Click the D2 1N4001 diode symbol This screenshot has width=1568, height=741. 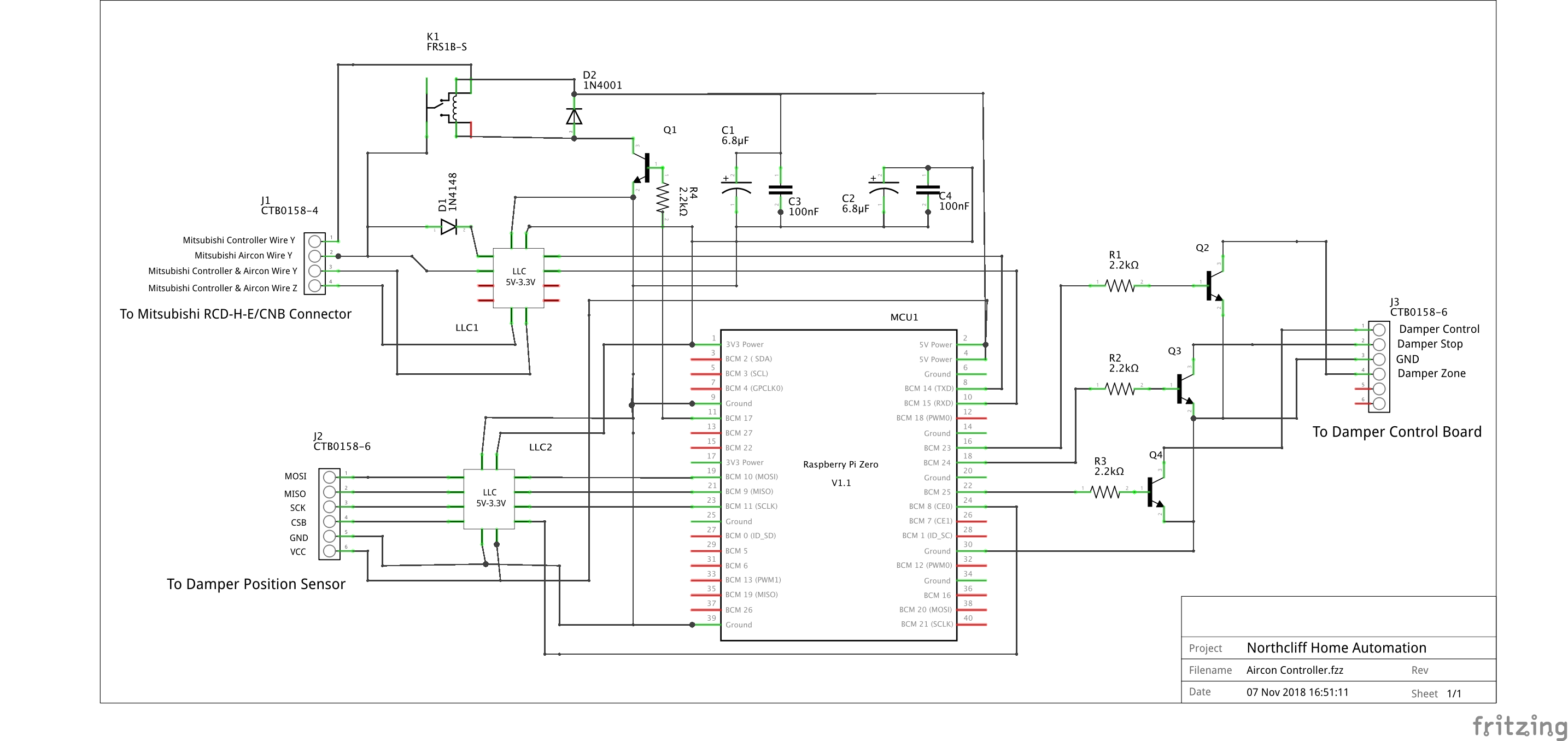[x=574, y=116]
